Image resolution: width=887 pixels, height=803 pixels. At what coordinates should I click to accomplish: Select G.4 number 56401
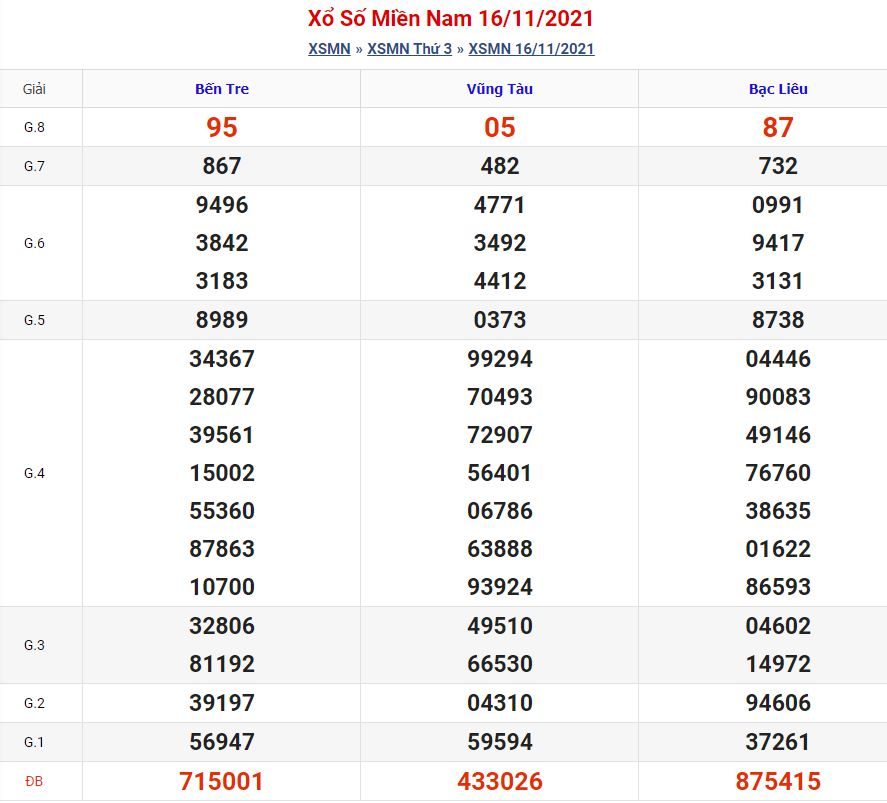click(500, 473)
